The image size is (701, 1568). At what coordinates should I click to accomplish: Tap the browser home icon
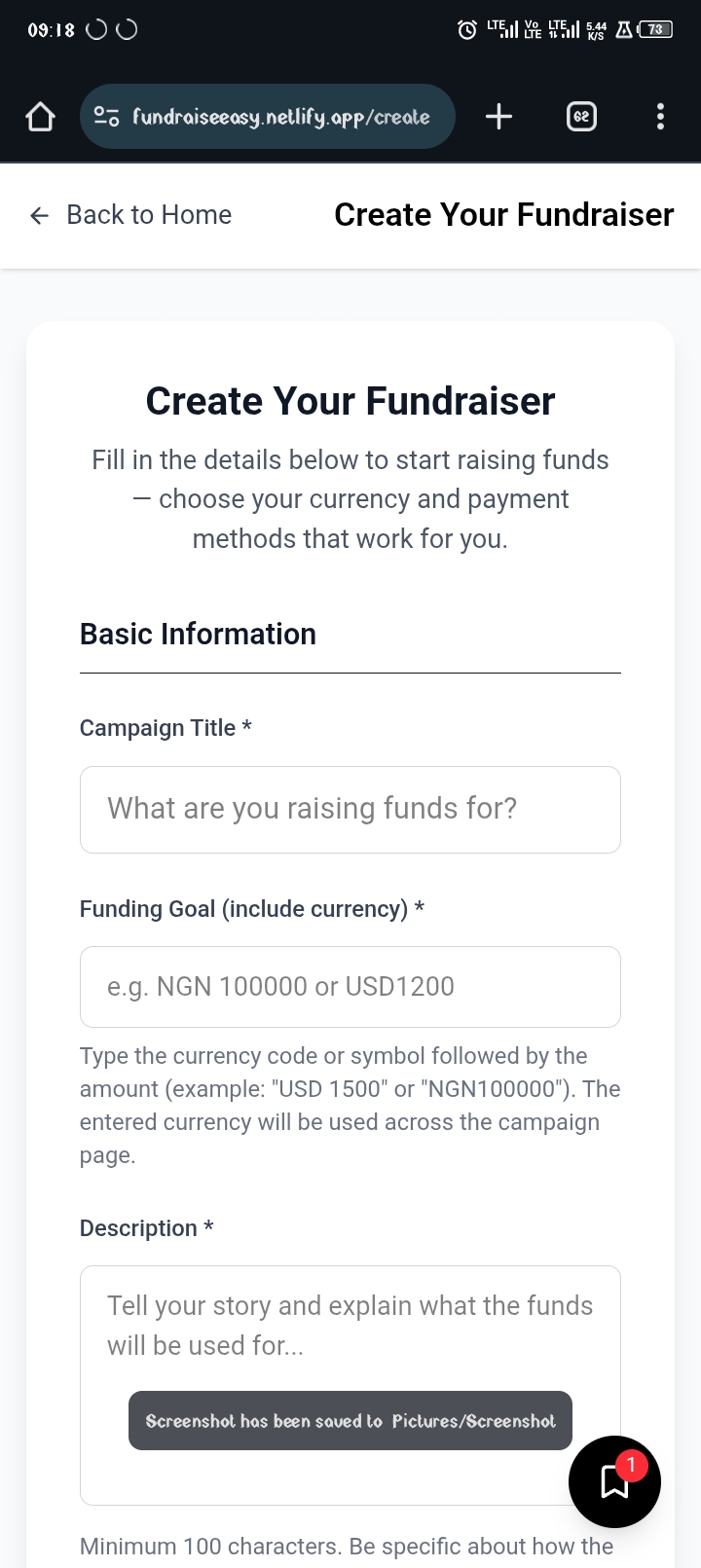(40, 117)
